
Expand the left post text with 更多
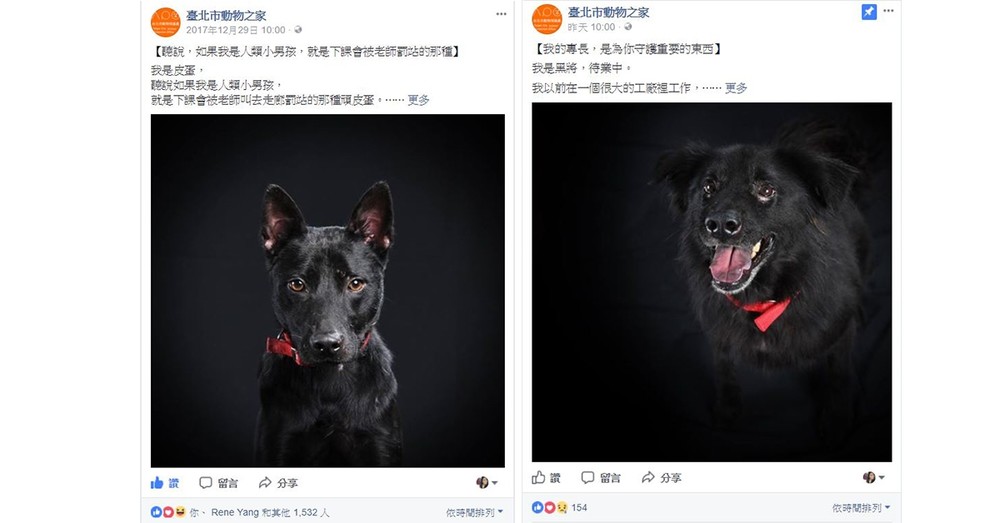[418, 99]
